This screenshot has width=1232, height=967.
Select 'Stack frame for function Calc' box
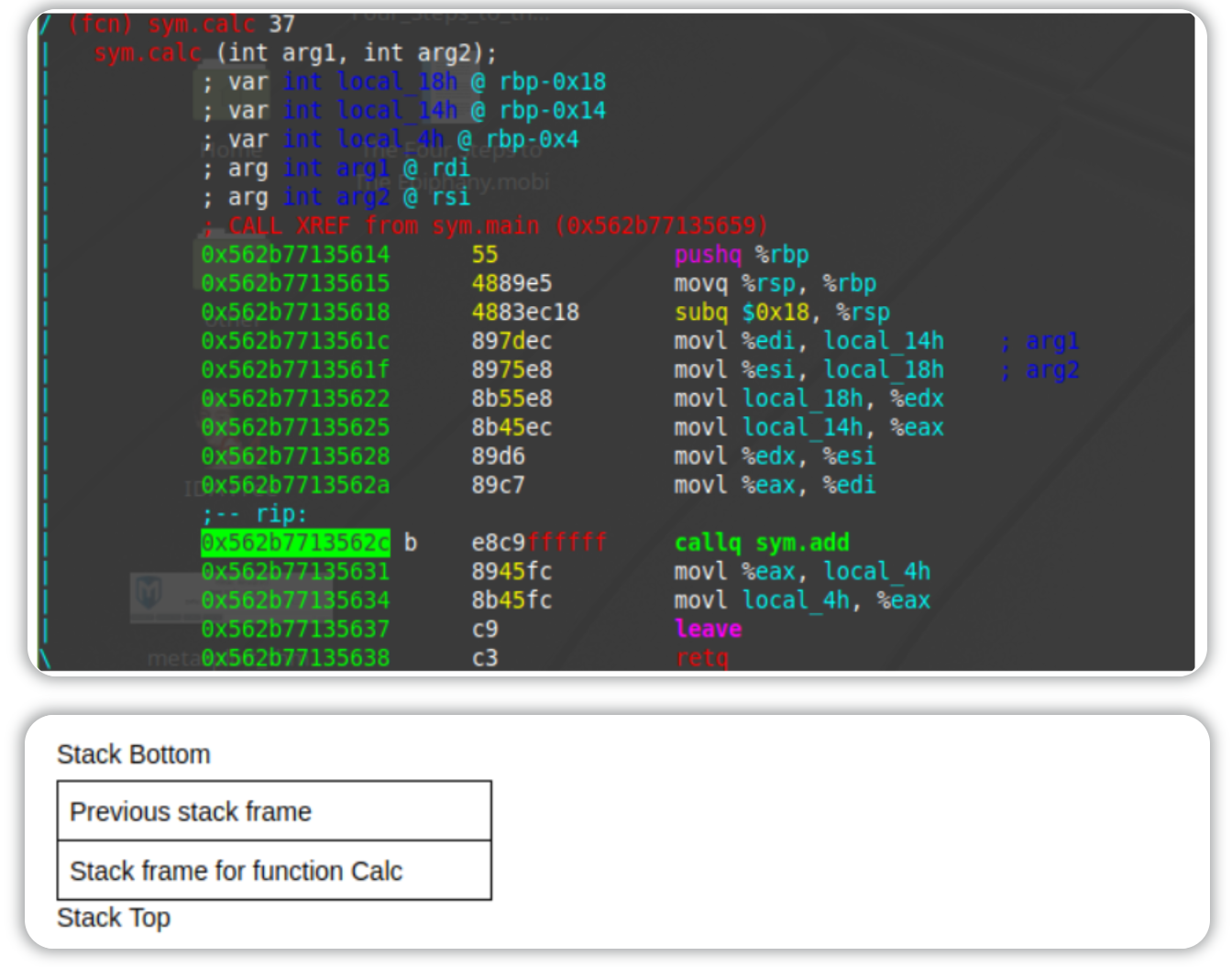274,871
